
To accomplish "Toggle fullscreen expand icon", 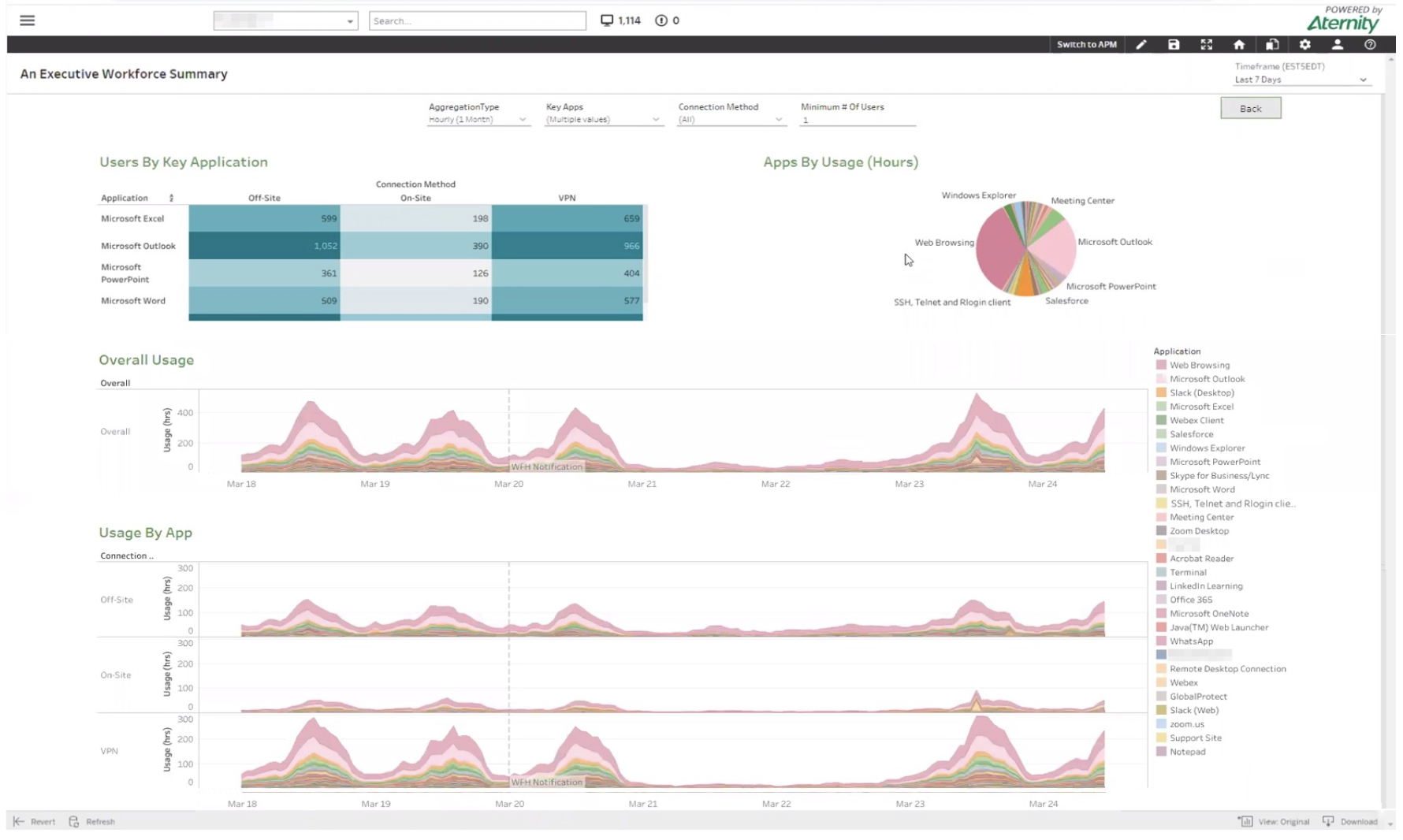I will [1206, 45].
